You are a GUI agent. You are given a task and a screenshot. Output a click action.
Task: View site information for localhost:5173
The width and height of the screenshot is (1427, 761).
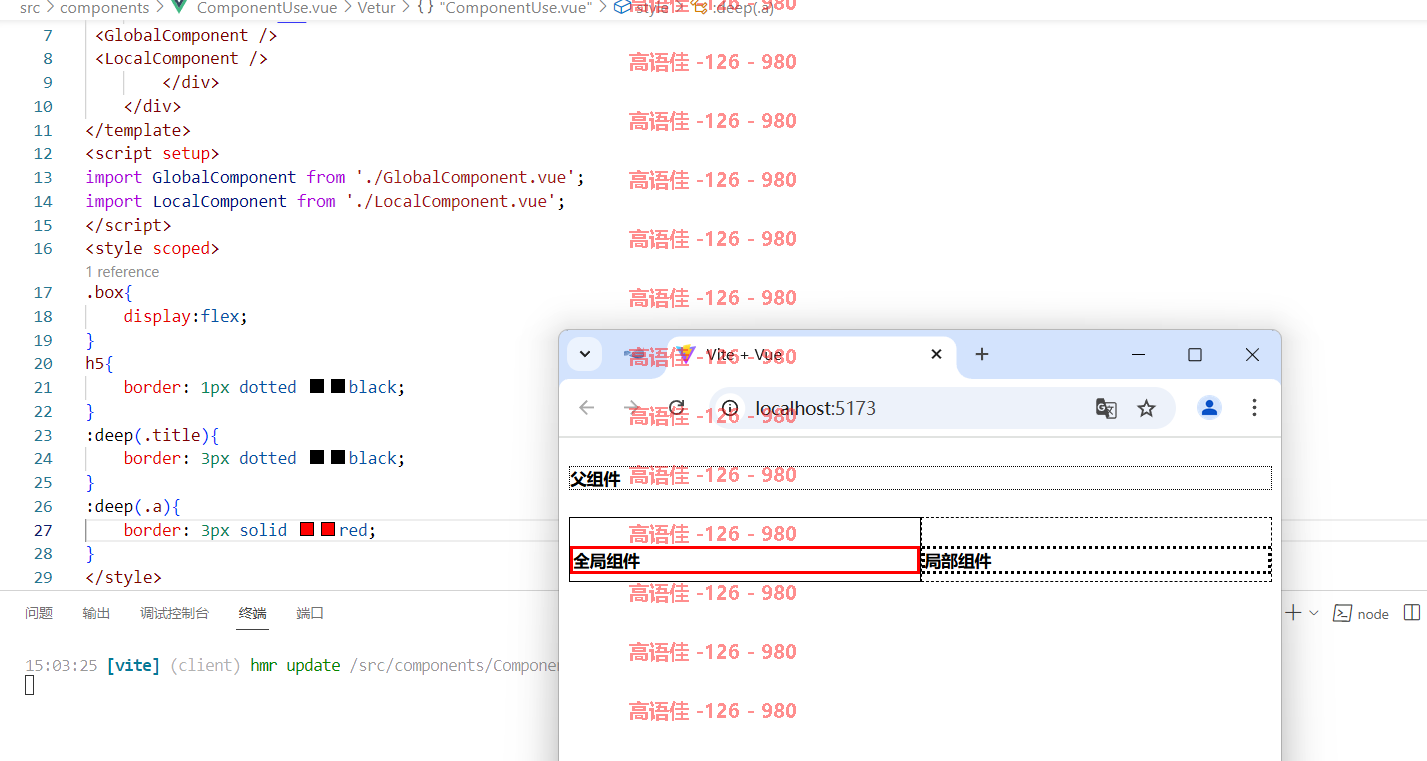click(730, 408)
